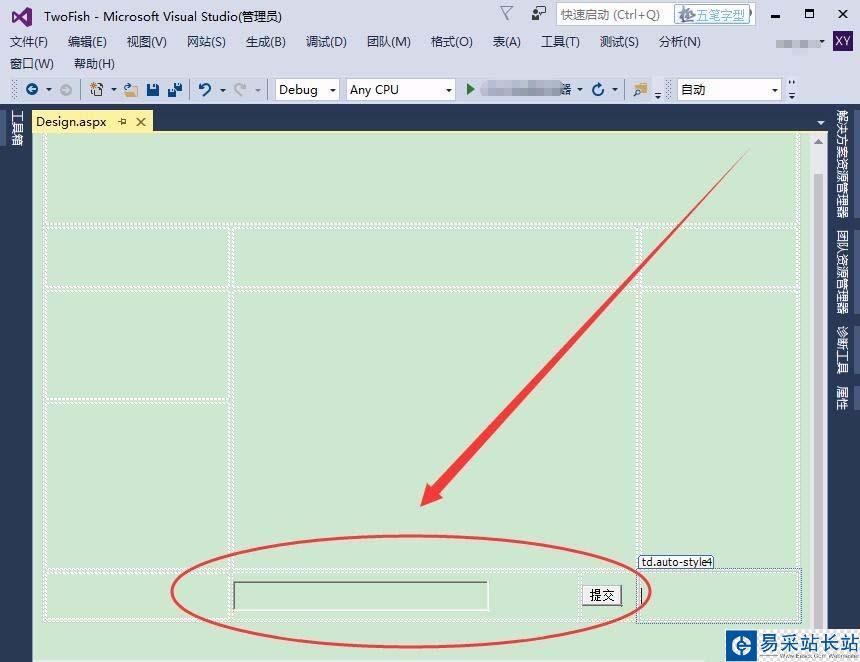
Task: Open the 窗口(W) menu
Action: tap(32, 64)
